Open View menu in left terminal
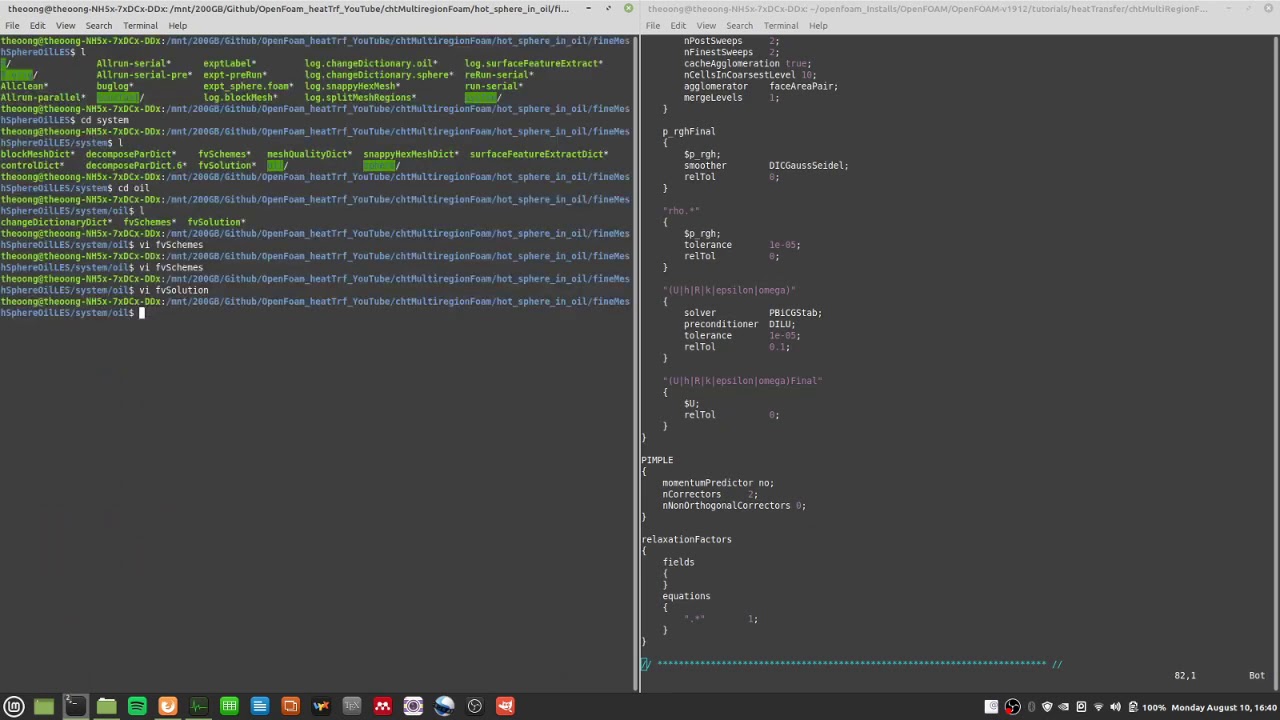Screen dimensions: 1280x720 point(65,25)
